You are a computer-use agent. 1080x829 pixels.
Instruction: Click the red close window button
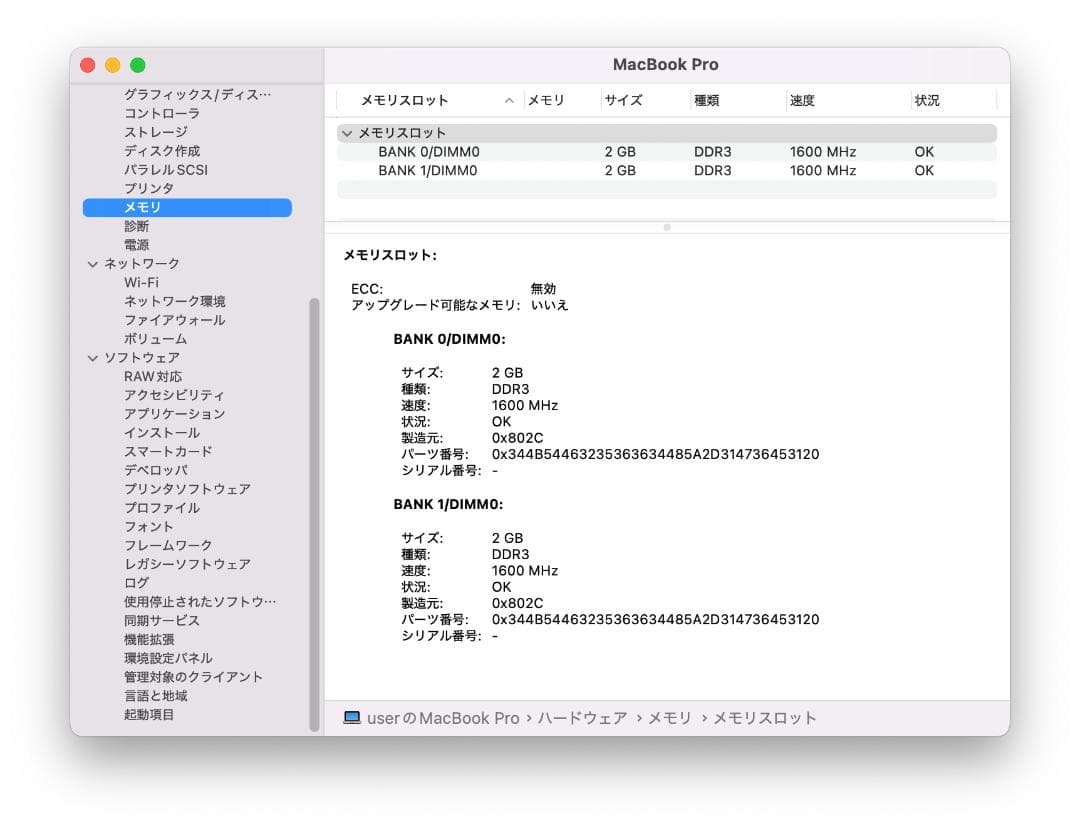coord(87,65)
